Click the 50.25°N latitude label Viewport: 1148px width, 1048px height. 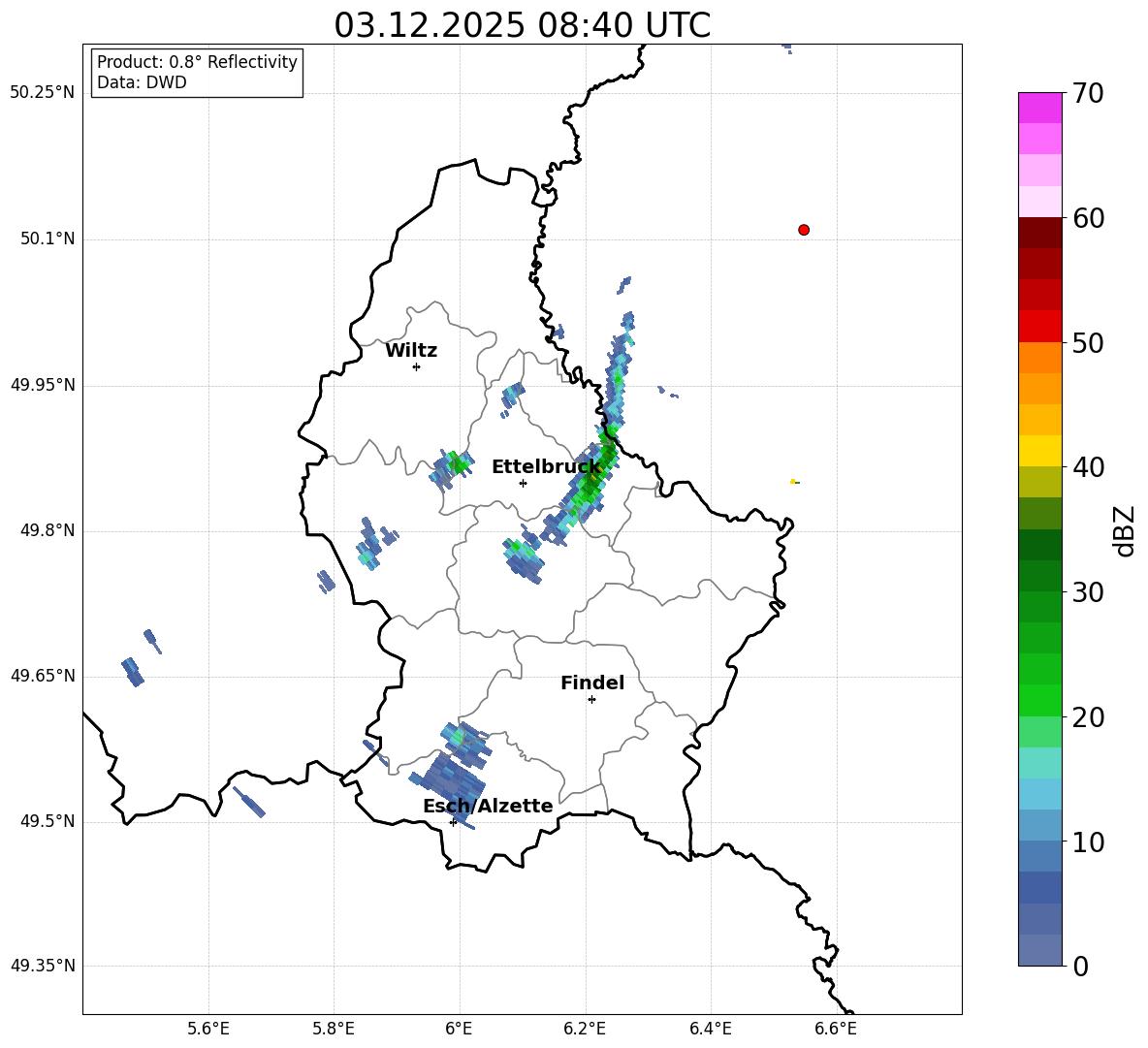(43, 93)
